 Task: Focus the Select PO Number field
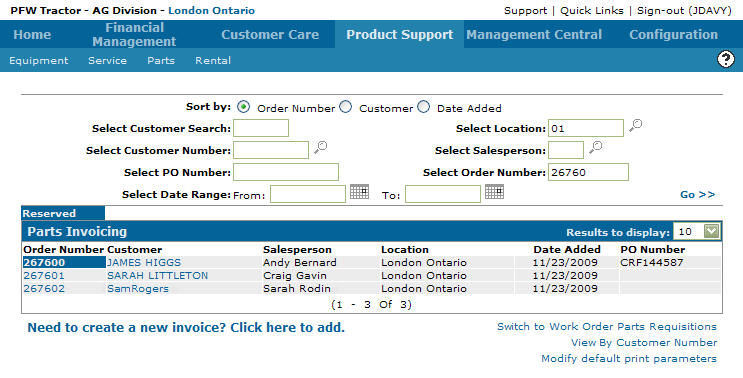[286, 172]
